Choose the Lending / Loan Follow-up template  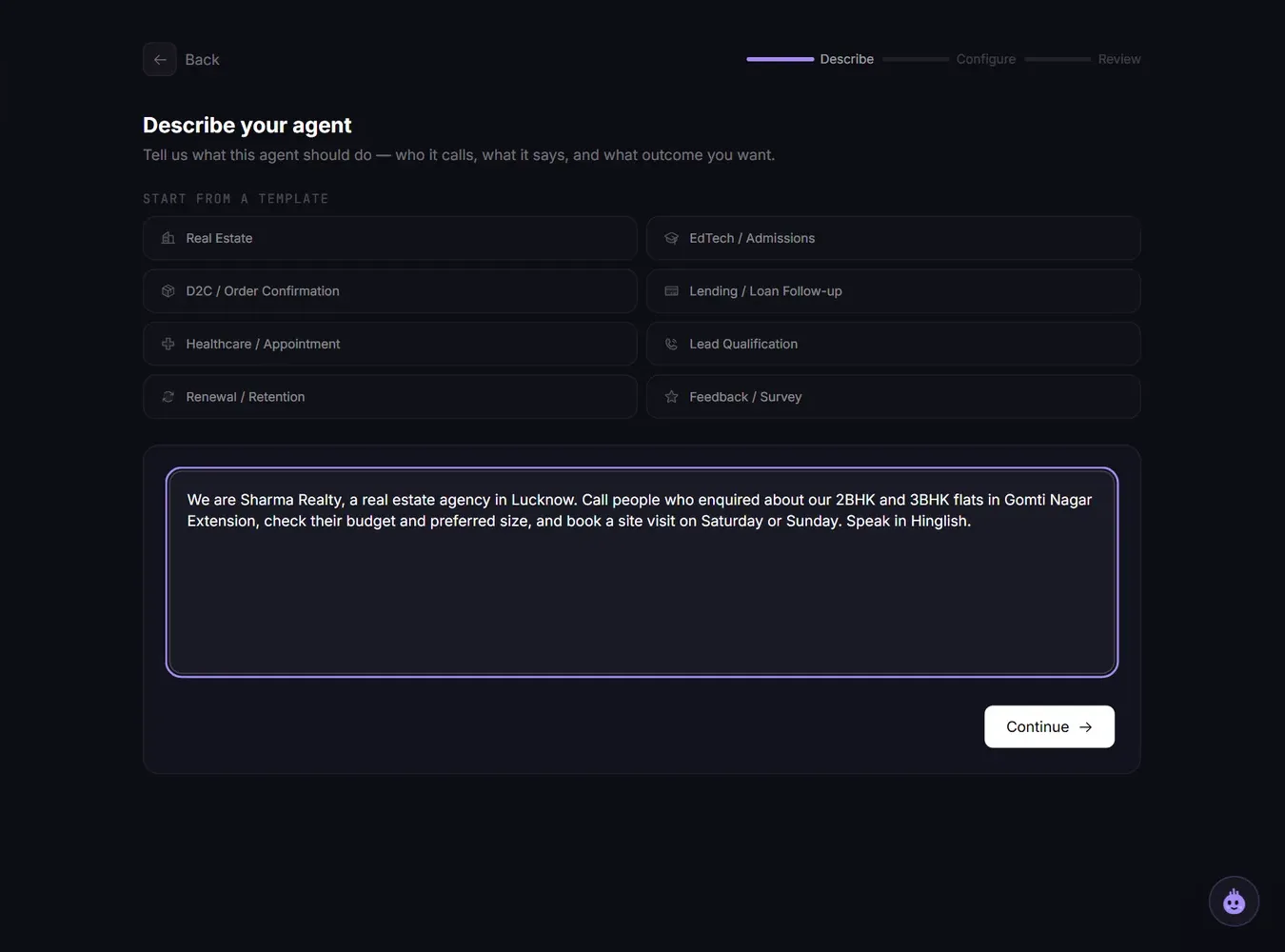pos(894,291)
